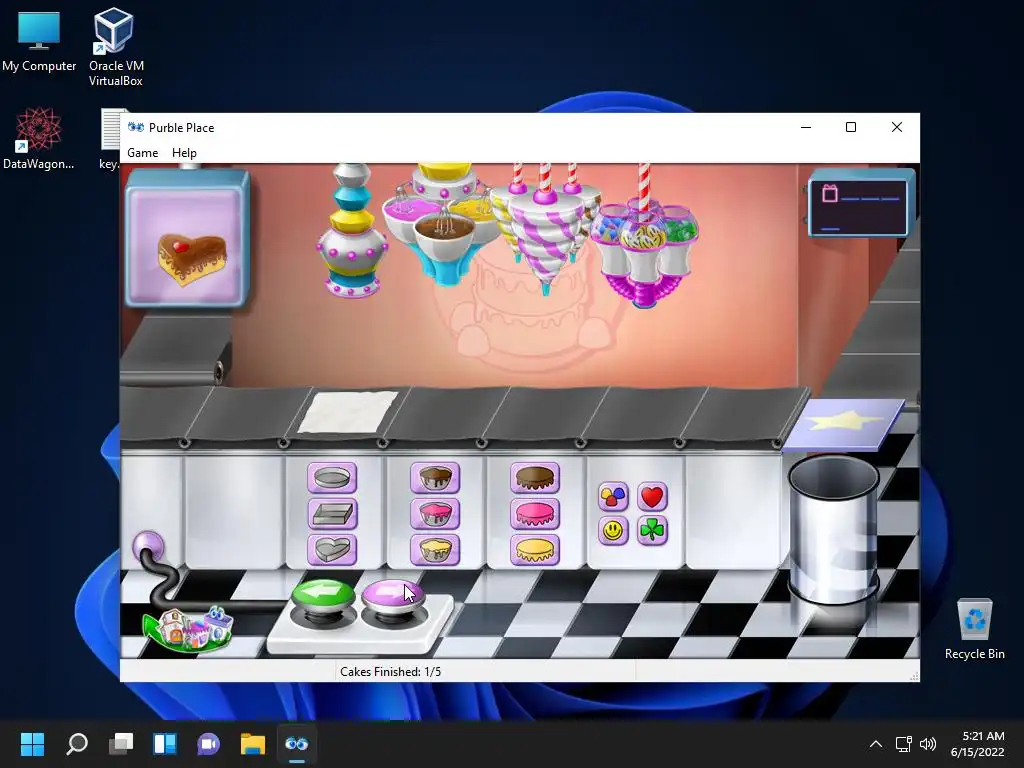Click the Purble Place town home icon
Image resolution: width=1024 pixels, height=768 pixels.
click(x=188, y=630)
